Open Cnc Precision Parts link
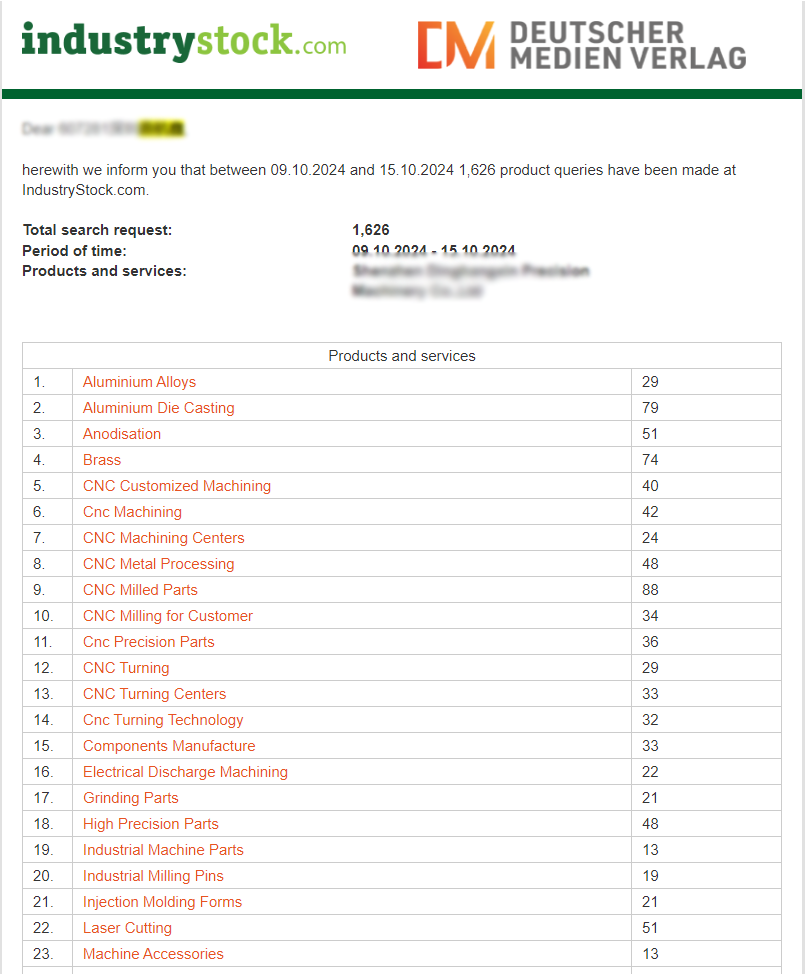 coord(148,642)
